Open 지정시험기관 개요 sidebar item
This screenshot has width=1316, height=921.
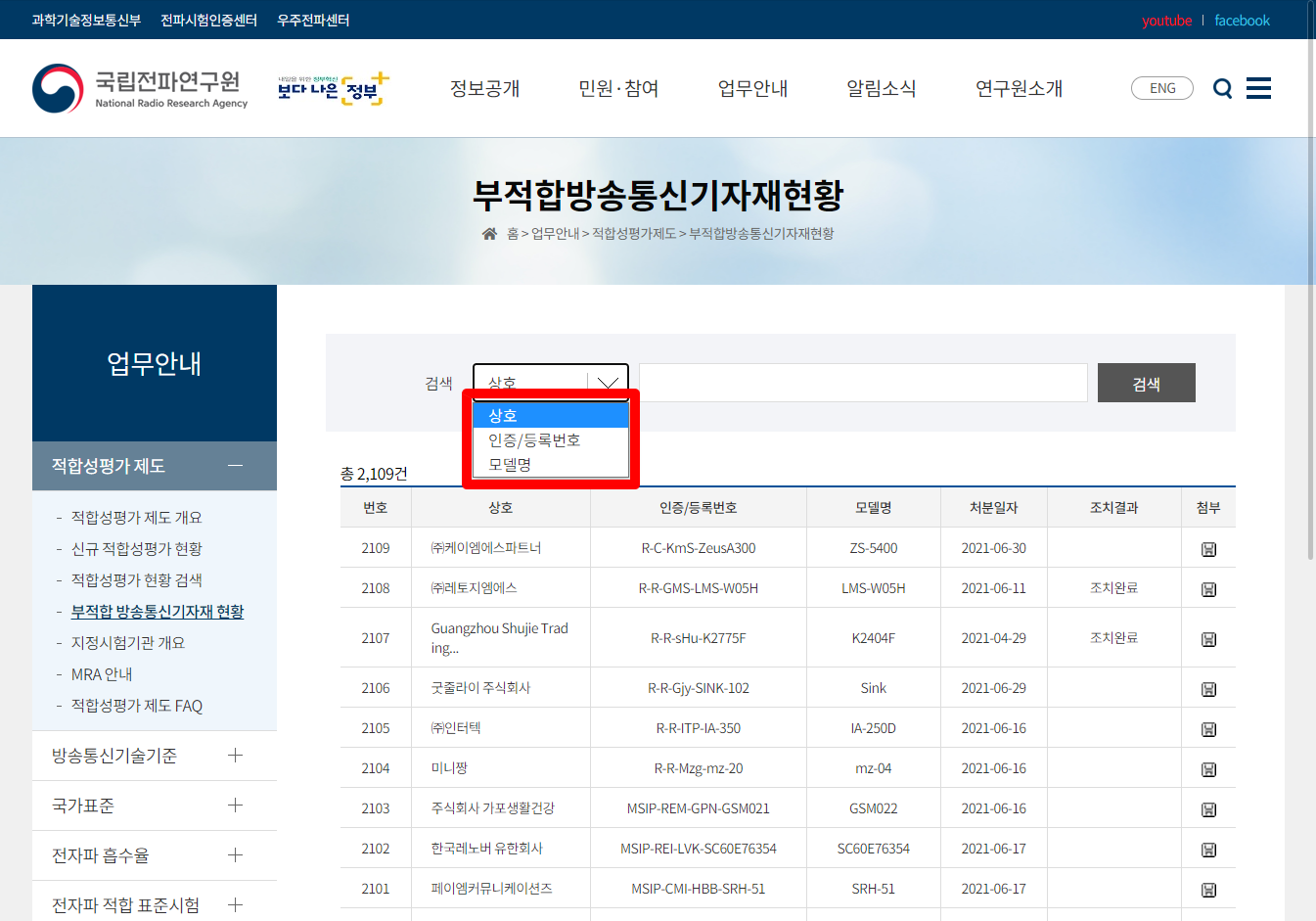pyautogui.click(x=128, y=643)
